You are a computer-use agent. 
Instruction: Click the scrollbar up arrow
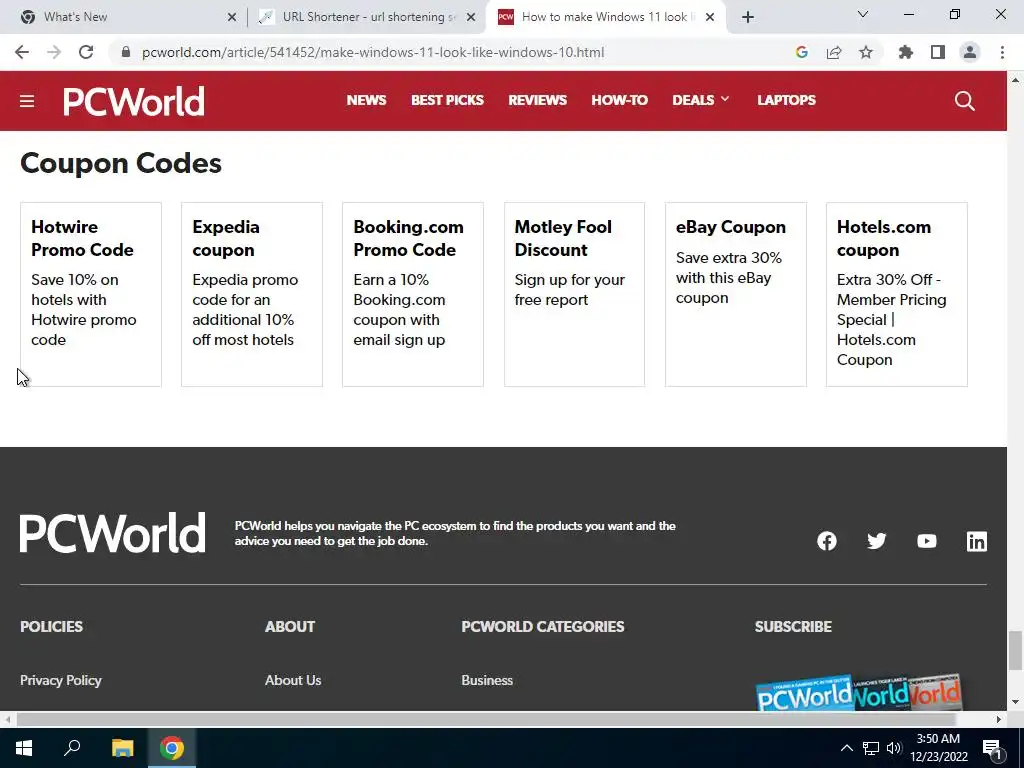(1015, 80)
